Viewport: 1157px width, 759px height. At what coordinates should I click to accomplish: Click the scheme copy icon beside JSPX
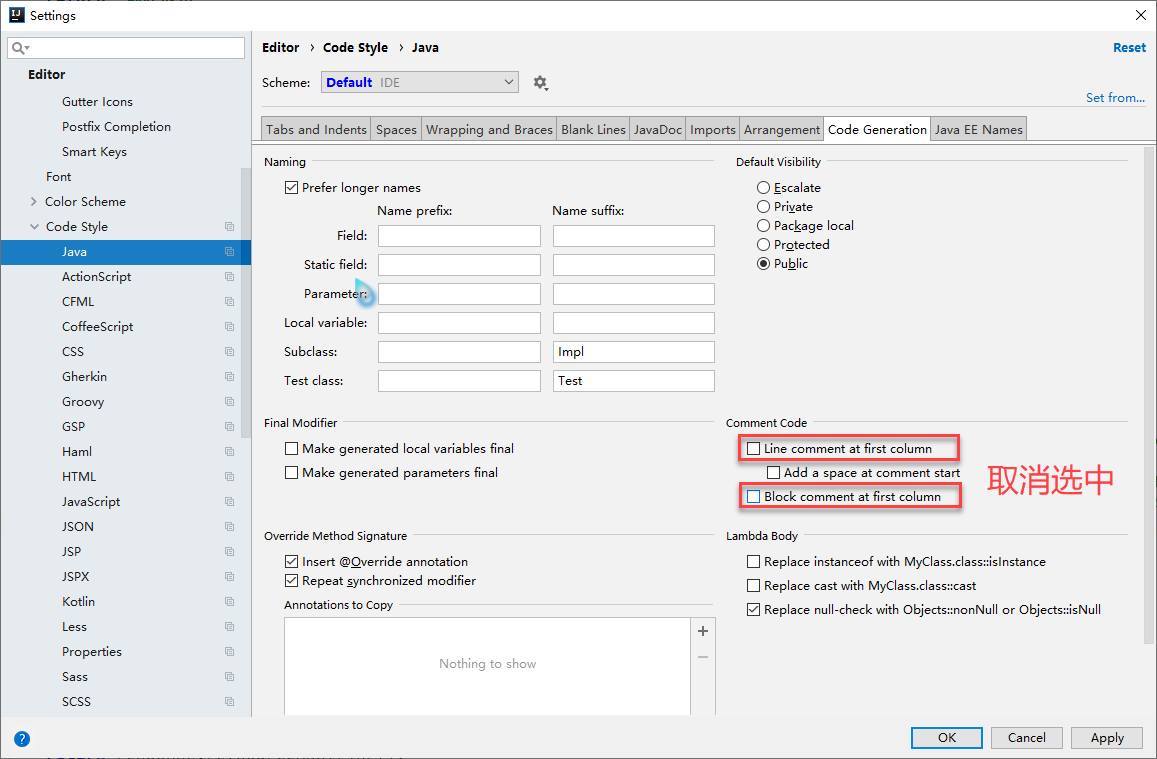click(x=229, y=577)
